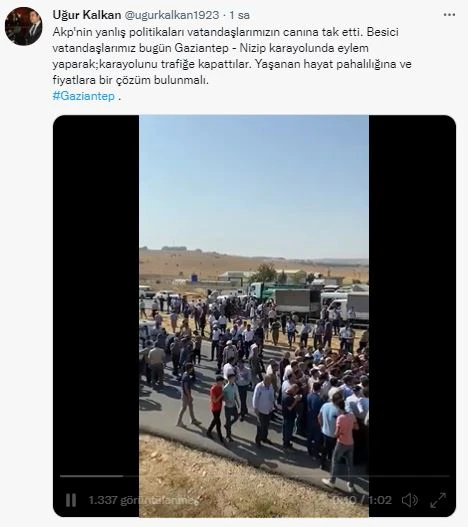
Task: Open the three-dot more options menu
Action: click(x=449, y=15)
